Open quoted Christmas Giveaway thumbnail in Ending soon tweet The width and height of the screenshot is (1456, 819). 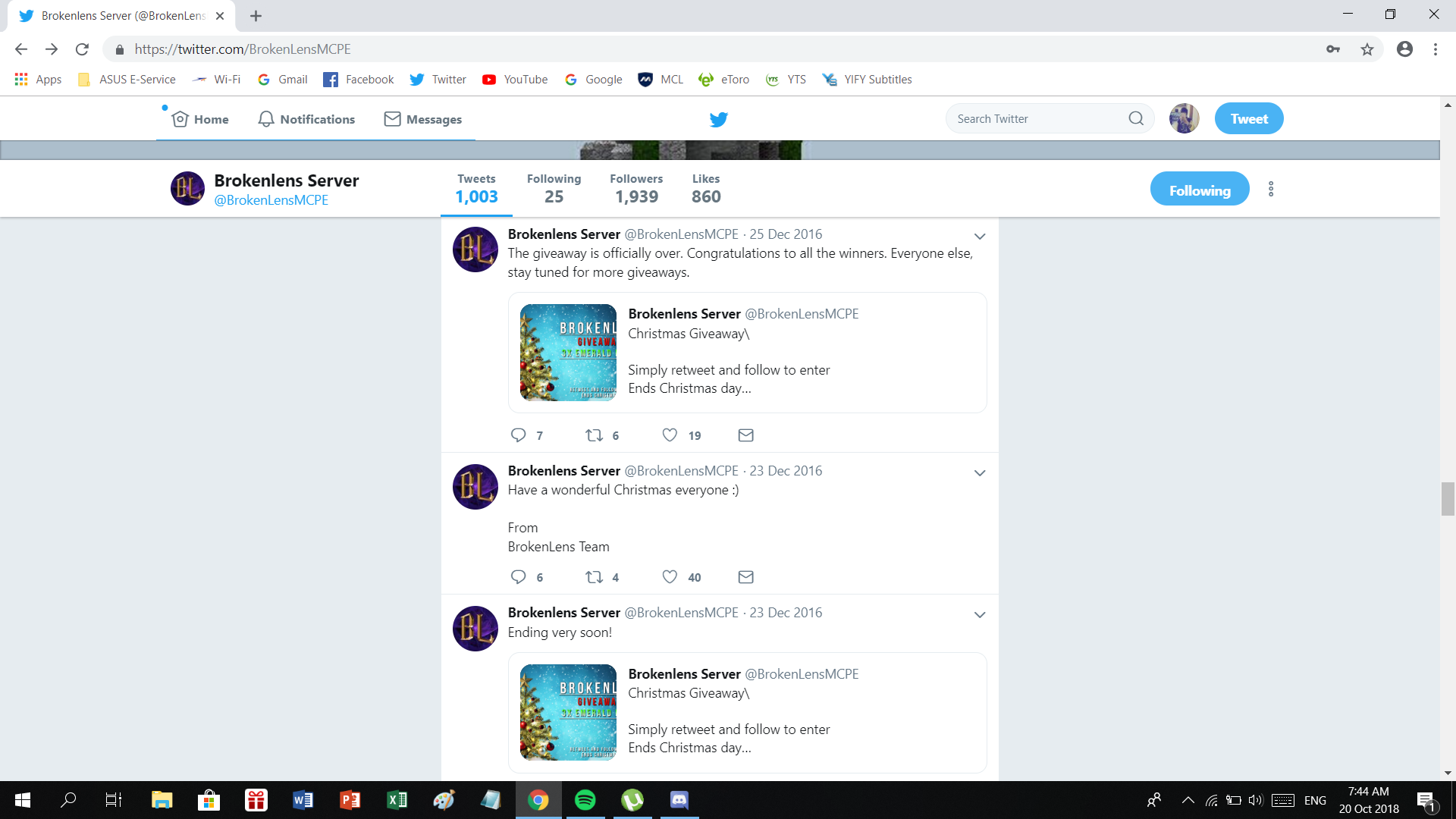point(568,712)
